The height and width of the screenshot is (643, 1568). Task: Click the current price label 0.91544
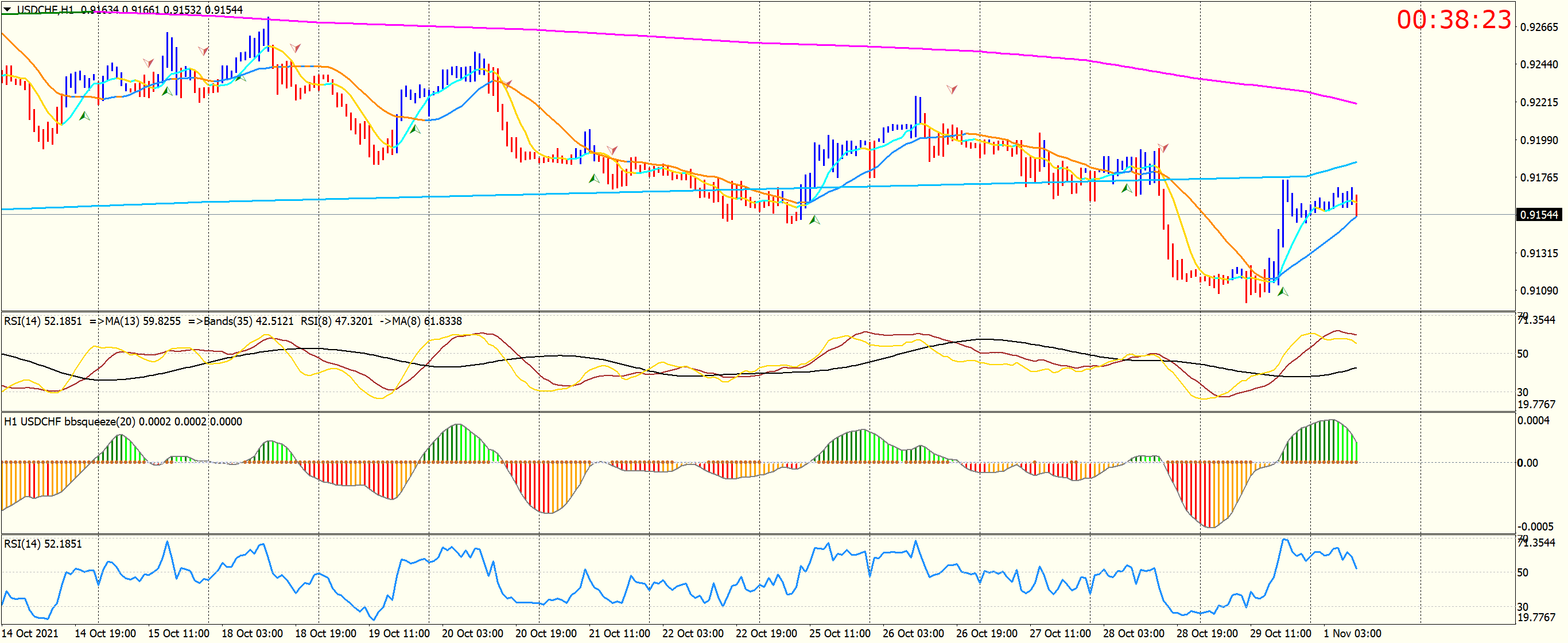[1538, 215]
